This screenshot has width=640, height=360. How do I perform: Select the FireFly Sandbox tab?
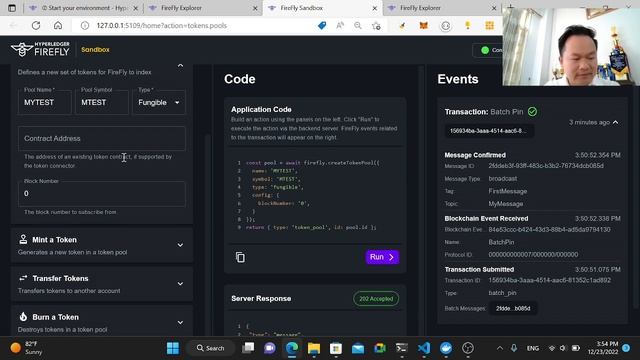click(322, 8)
